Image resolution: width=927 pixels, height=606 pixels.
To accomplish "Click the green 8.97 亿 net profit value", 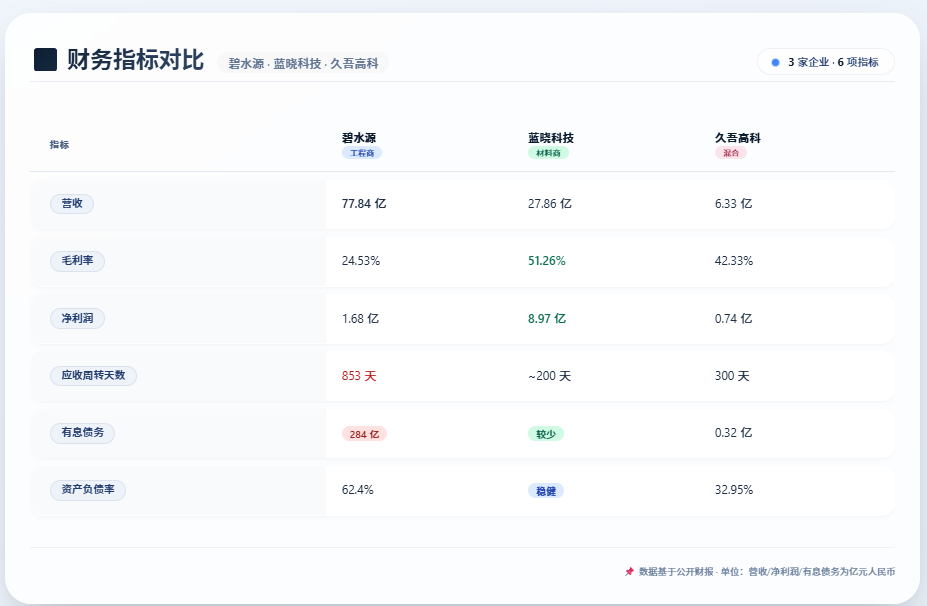I will (x=547, y=319).
